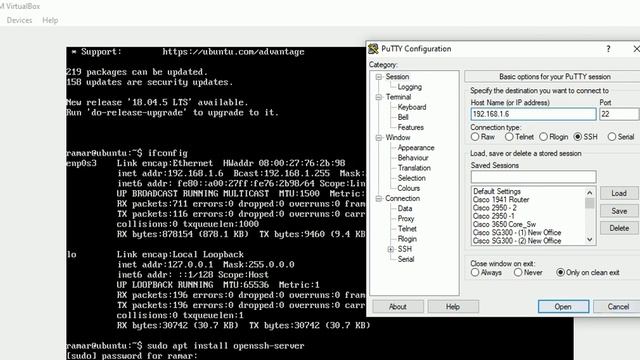Open the Proxy category
Image resolution: width=640 pixels, height=360 pixels.
pos(406,219)
